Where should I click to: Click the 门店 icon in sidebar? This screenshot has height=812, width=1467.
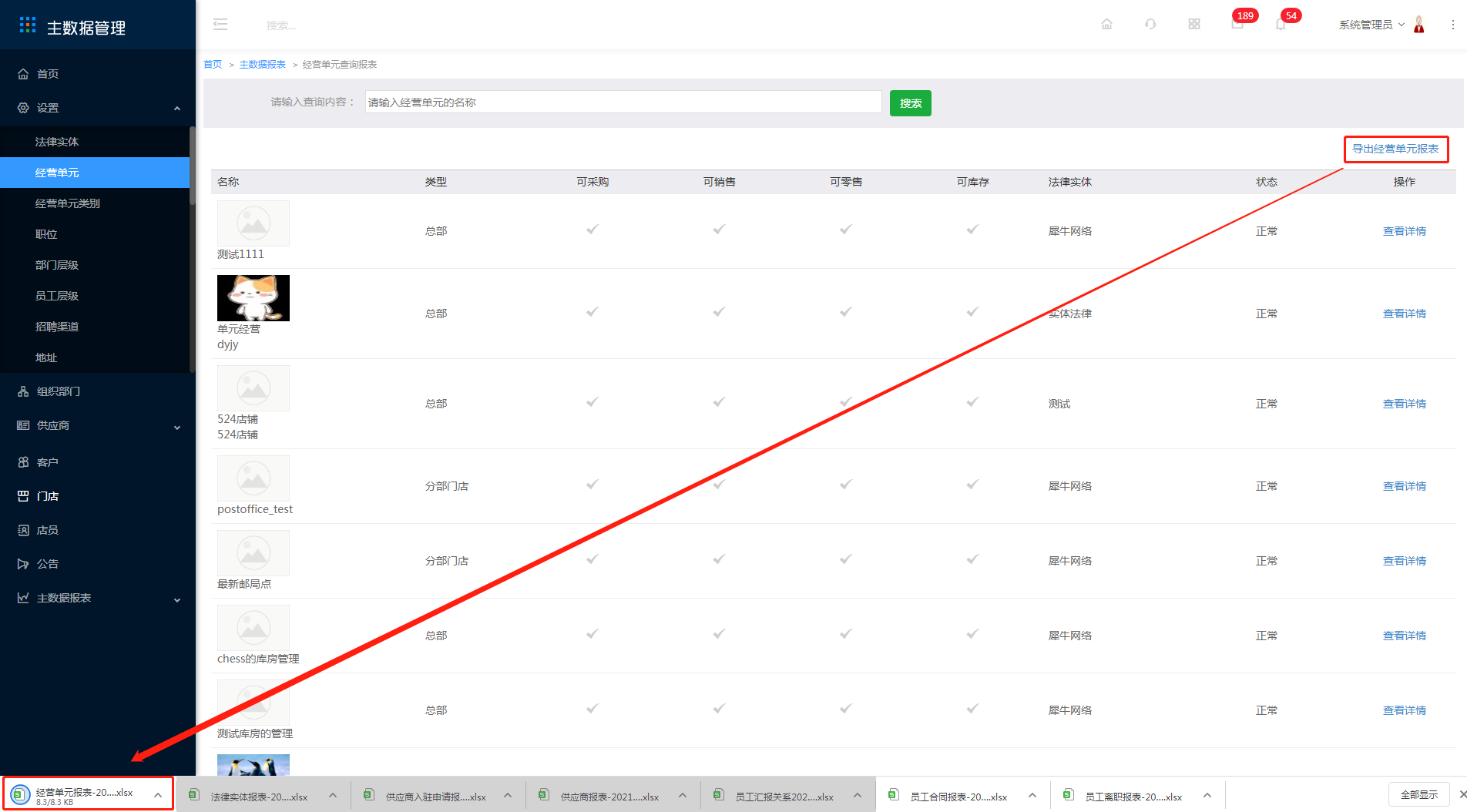pyautogui.click(x=23, y=496)
